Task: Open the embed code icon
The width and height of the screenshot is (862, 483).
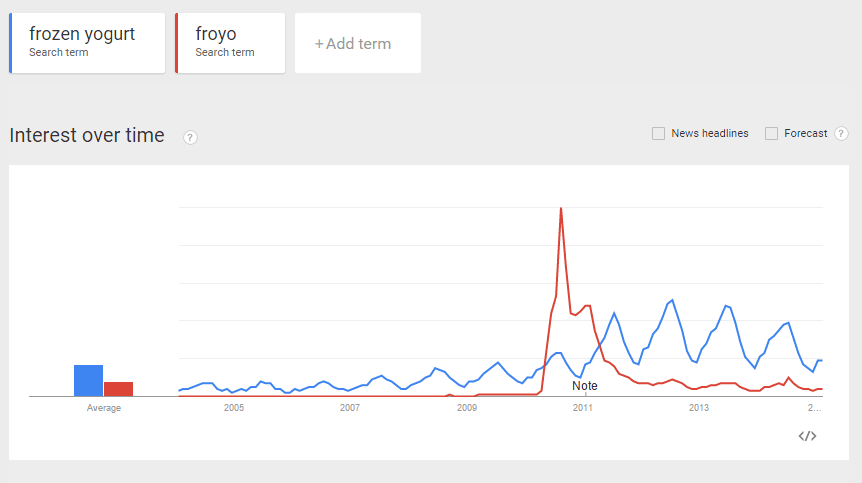Action: [x=807, y=436]
